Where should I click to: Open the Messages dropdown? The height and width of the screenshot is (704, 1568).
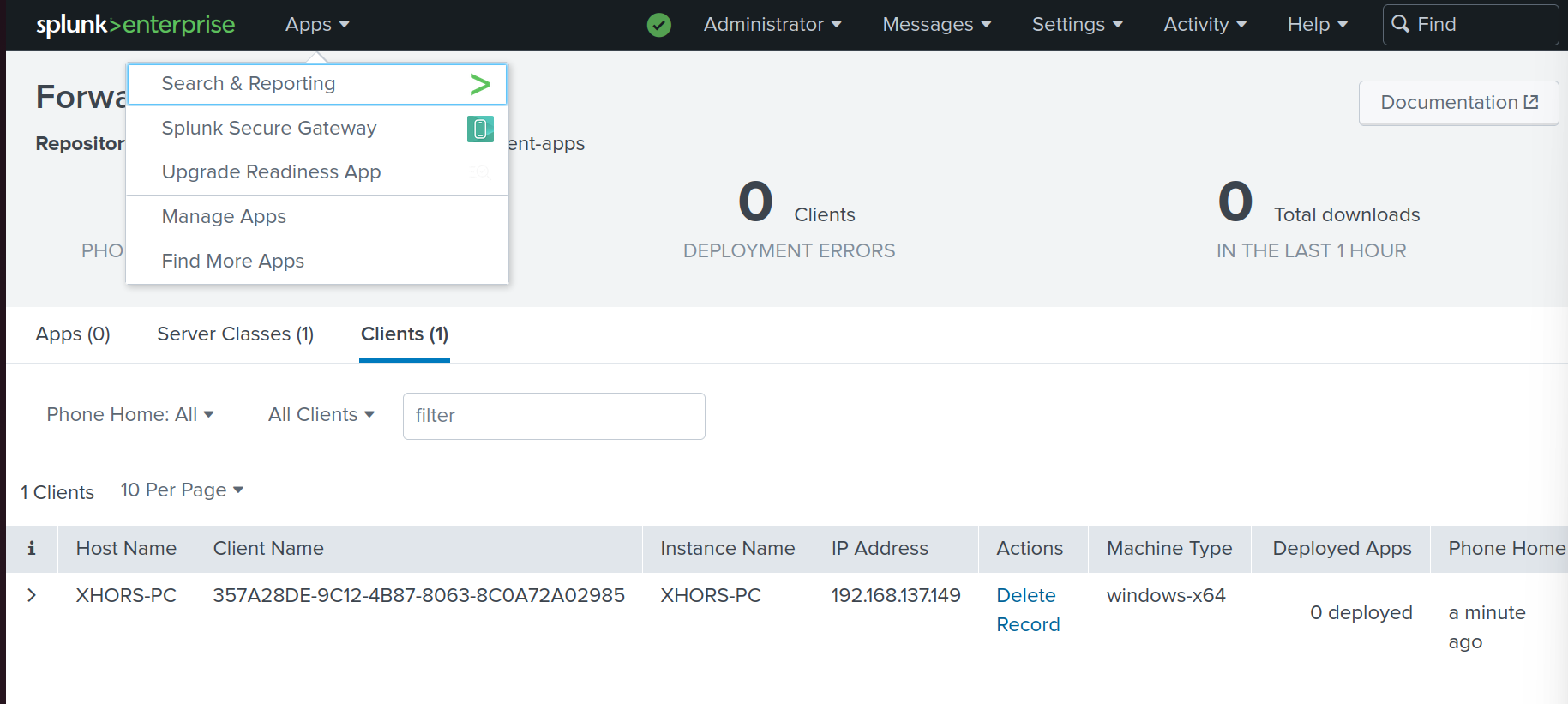point(937,25)
